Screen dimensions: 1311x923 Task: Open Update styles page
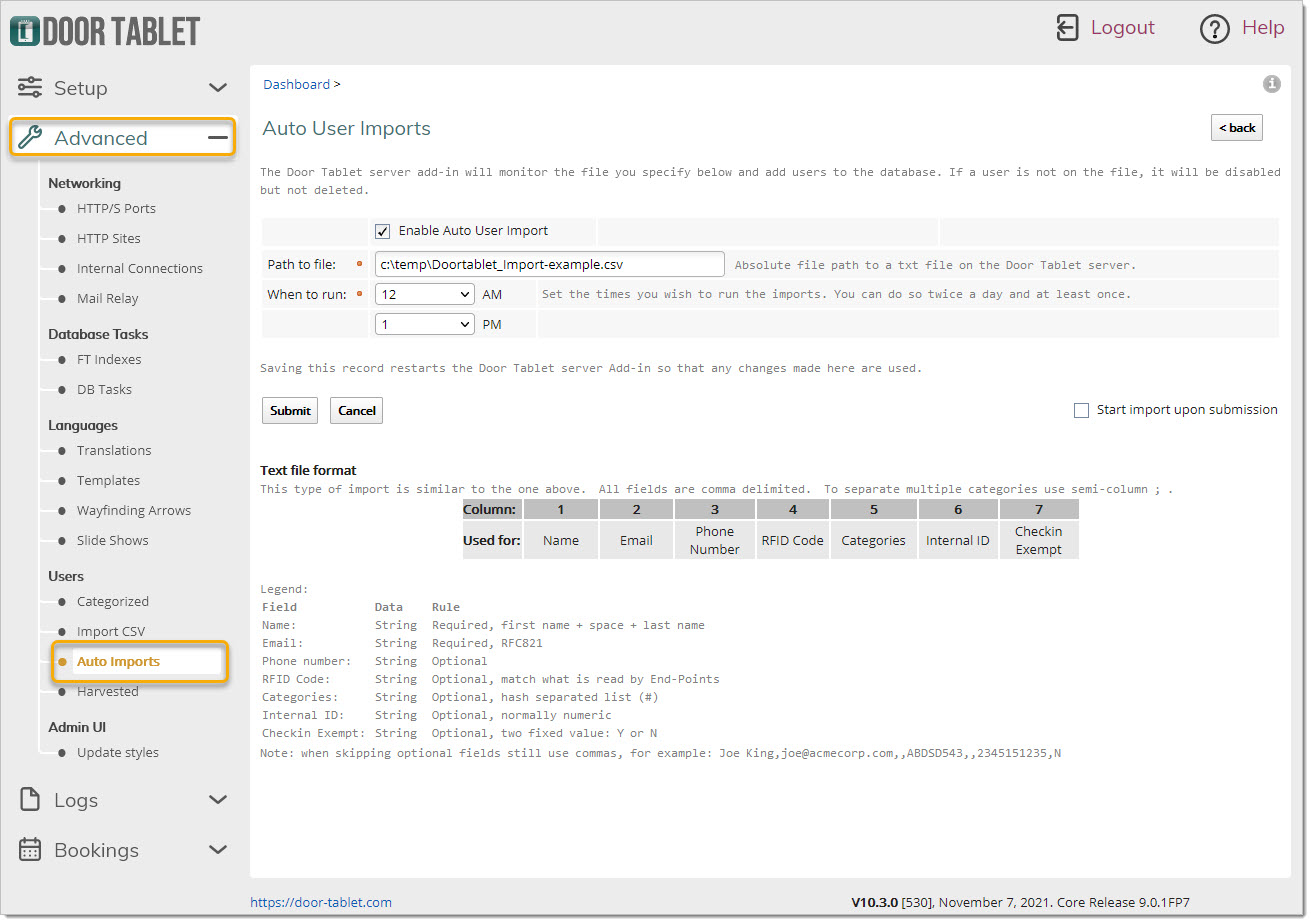(118, 753)
